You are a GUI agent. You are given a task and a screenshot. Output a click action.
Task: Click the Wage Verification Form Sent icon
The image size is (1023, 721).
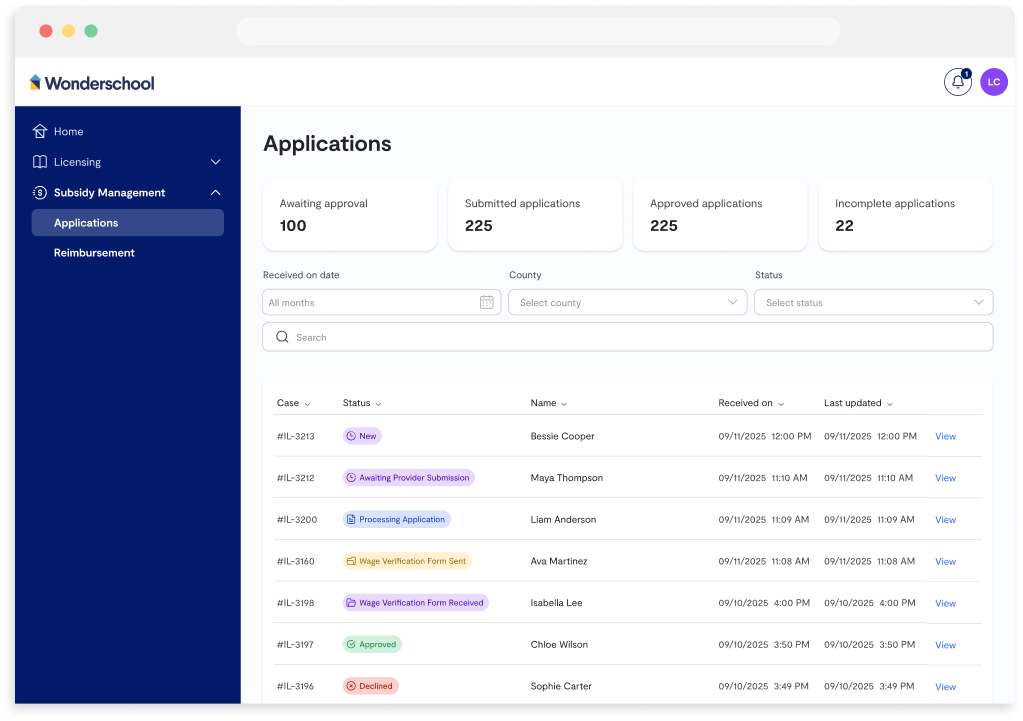pyautogui.click(x=351, y=561)
